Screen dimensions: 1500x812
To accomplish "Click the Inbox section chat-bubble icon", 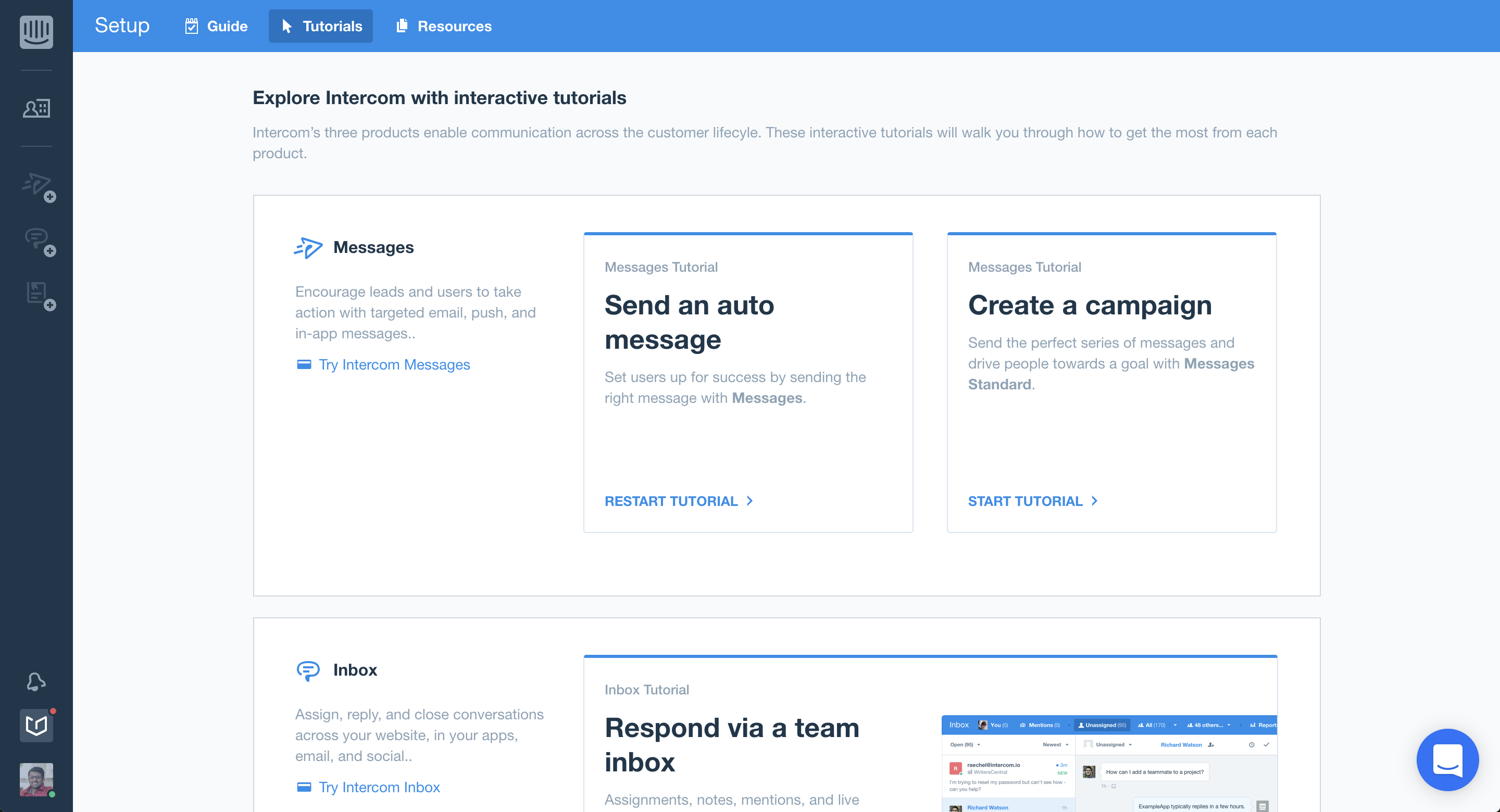I will [308, 670].
